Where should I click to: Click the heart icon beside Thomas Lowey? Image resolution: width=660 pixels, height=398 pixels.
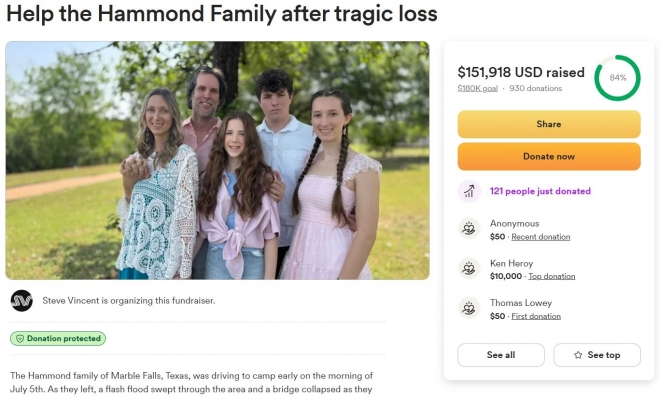pyautogui.click(x=469, y=308)
